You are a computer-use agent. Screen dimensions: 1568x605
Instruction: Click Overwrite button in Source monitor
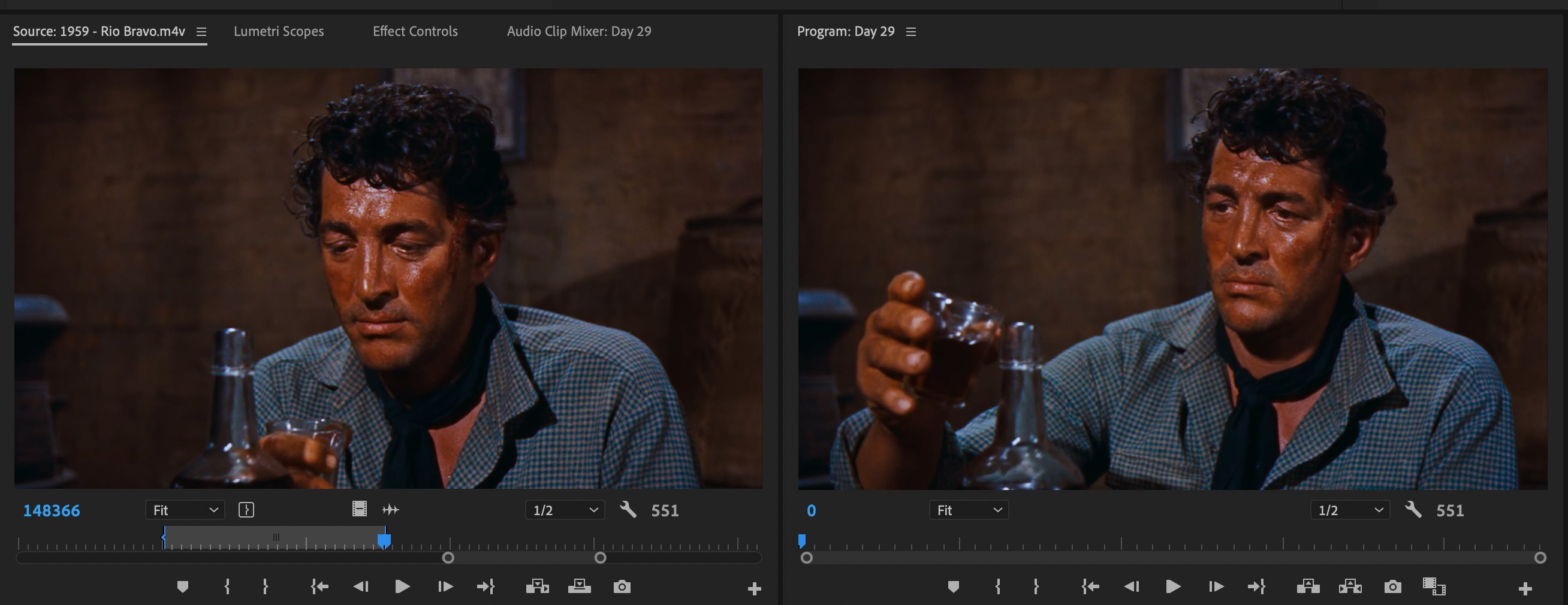click(x=579, y=587)
